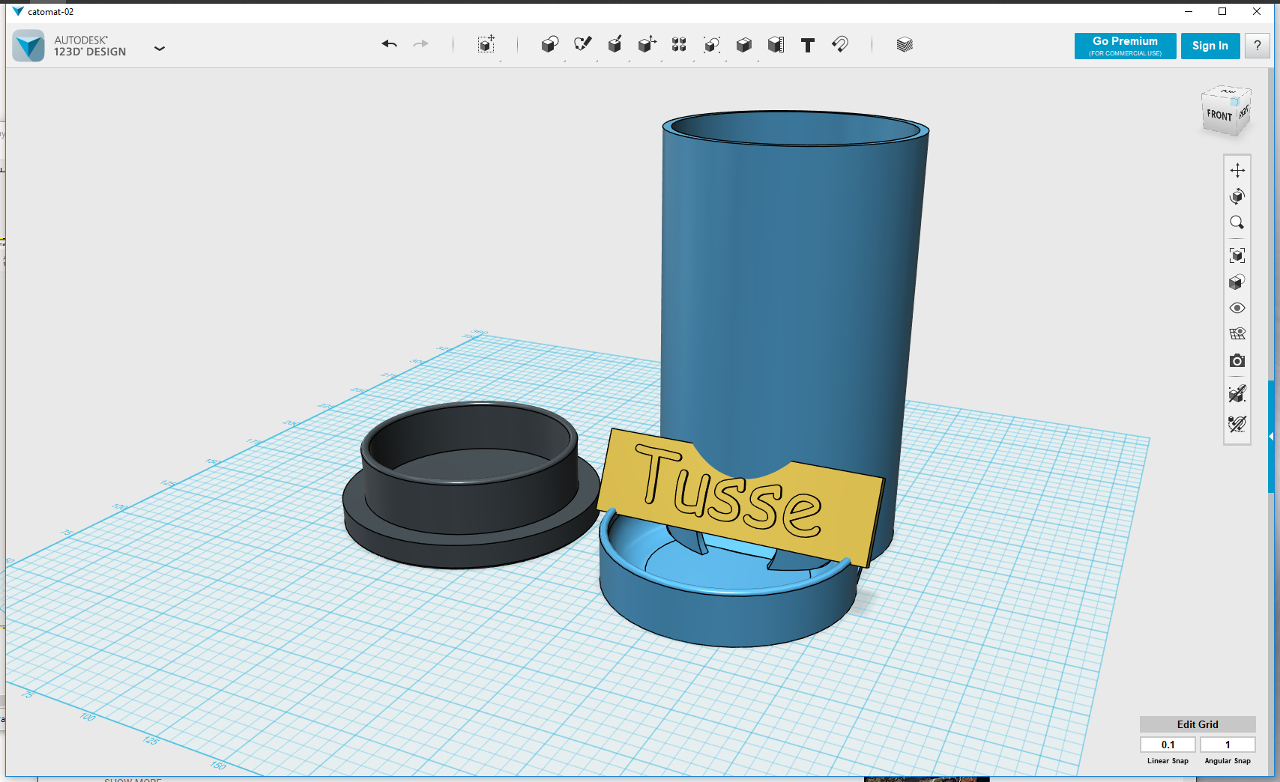Open the Help question mark button
1280x782 pixels.
1257,46
